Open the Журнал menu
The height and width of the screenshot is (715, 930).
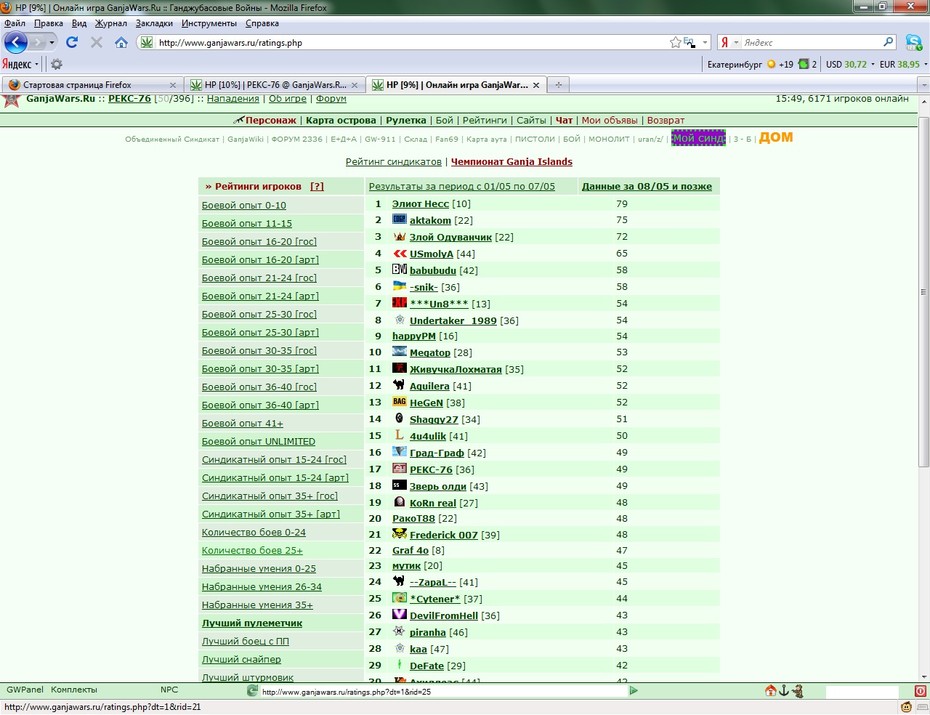coord(111,23)
